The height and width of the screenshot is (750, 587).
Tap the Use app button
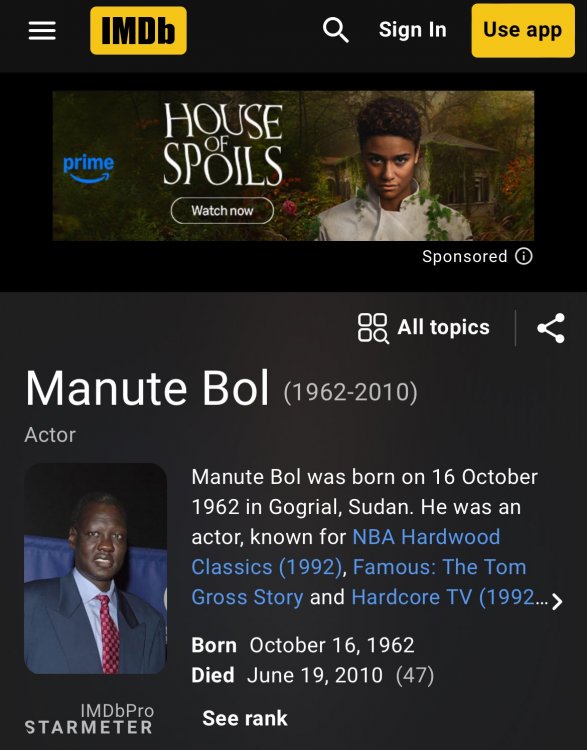coord(523,31)
